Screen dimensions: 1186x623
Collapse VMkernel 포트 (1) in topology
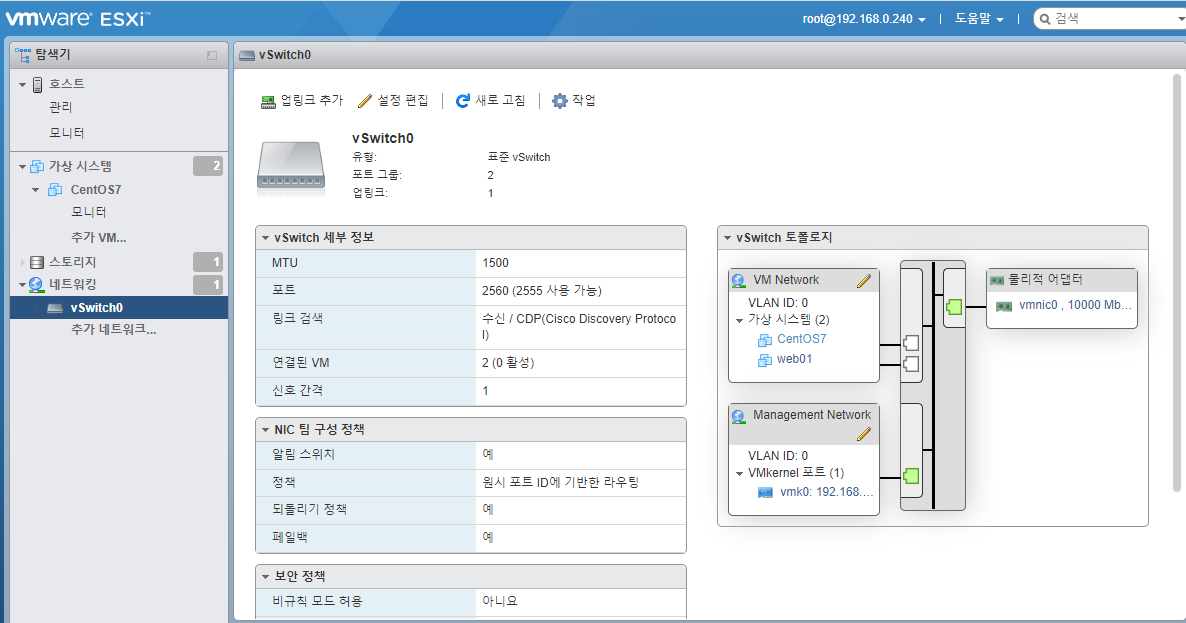(x=739, y=474)
